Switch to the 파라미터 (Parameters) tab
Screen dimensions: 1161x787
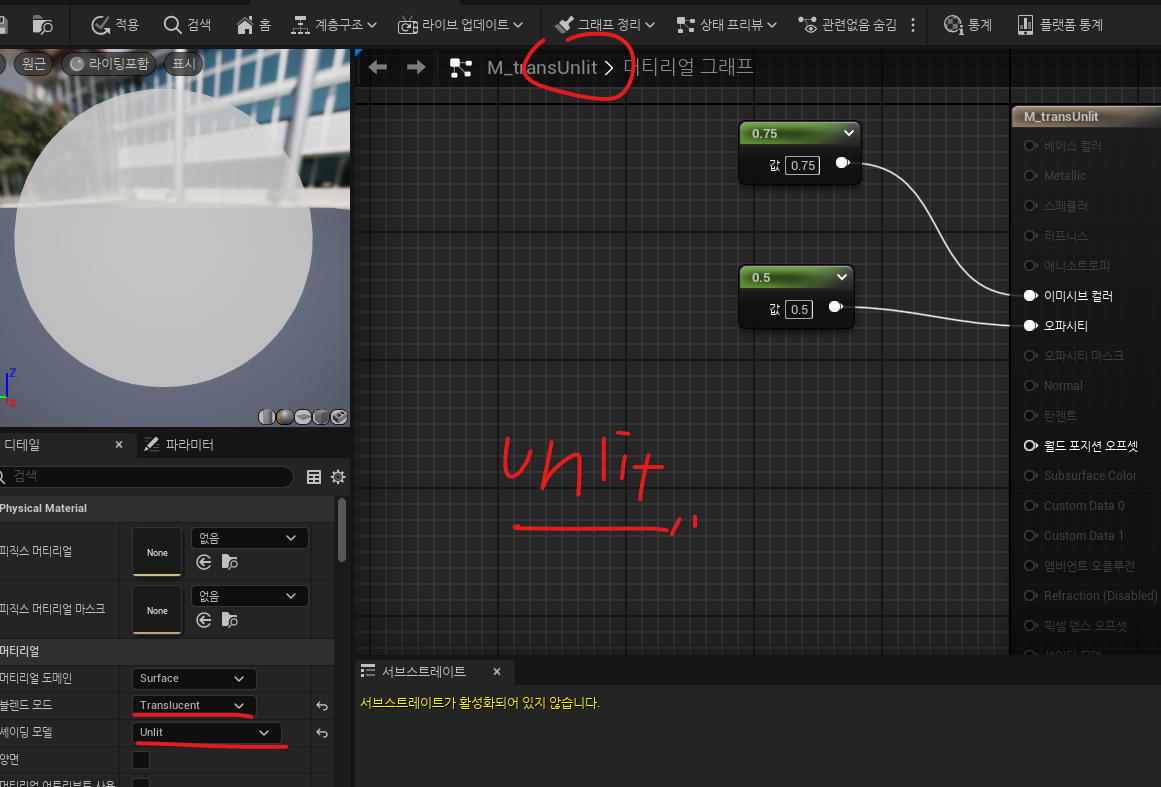coord(179,444)
